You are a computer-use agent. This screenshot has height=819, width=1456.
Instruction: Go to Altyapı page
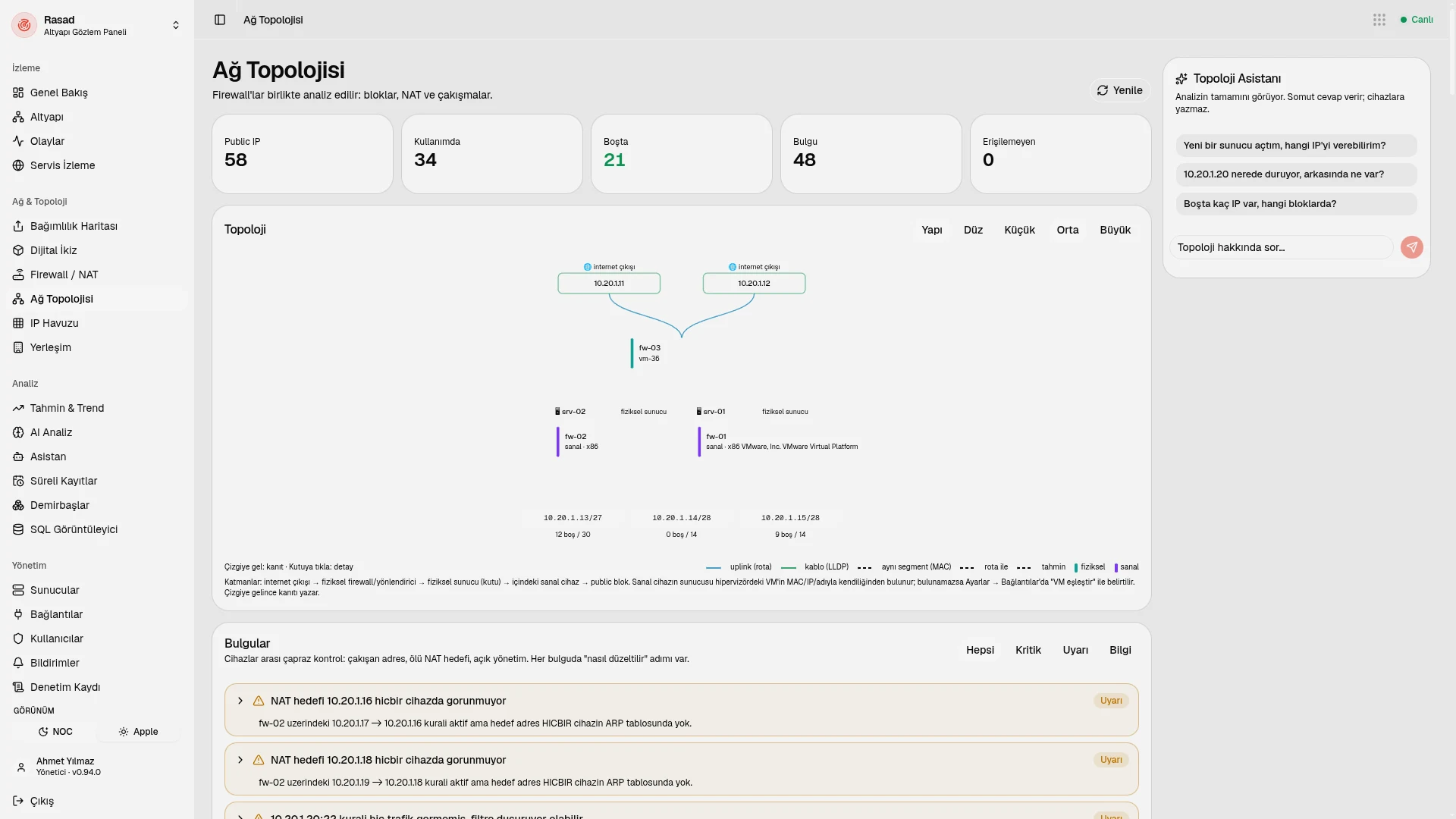pos(97,117)
